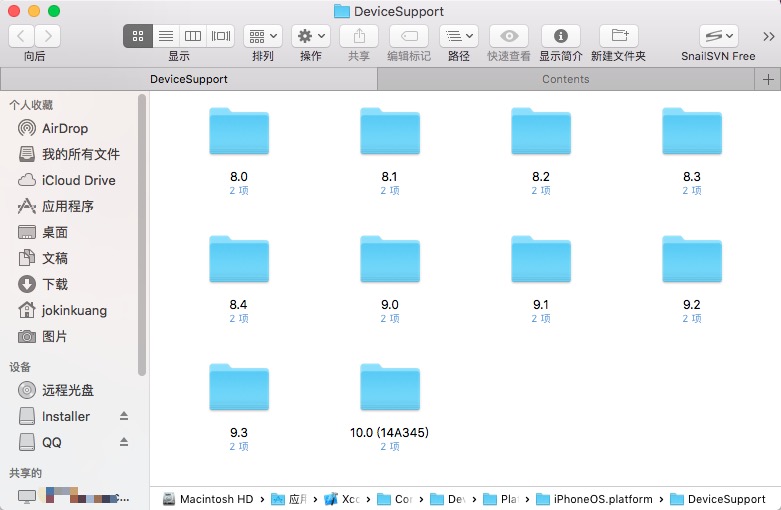Image resolution: width=781 pixels, height=510 pixels.
Task: Switch to the Contents tab
Action: click(x=566, y=79)
